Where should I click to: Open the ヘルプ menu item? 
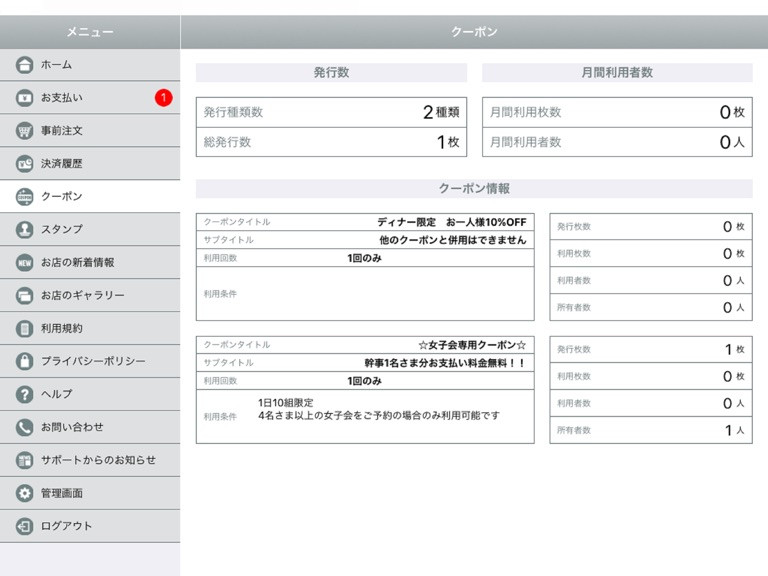point(90,394)
